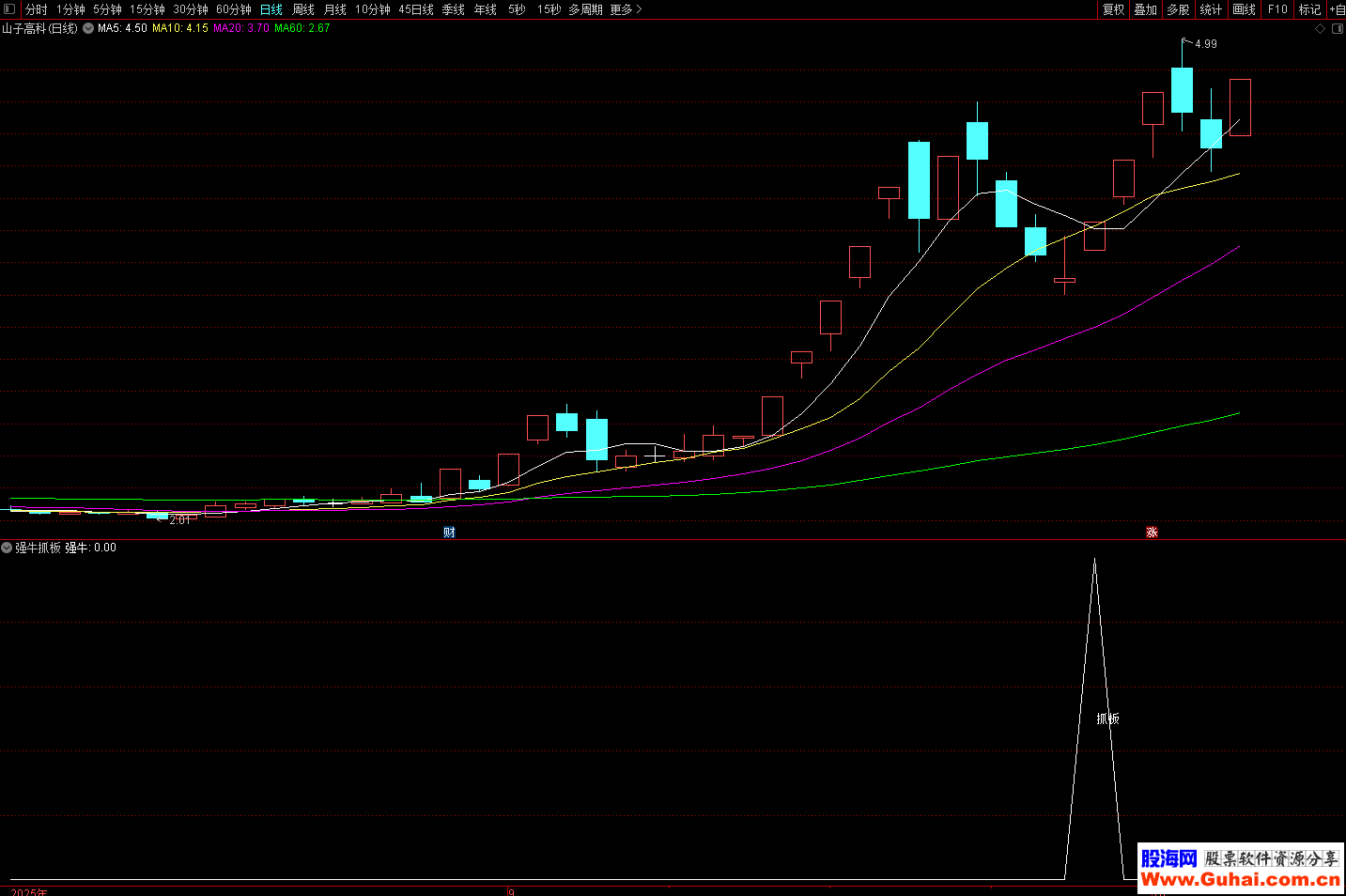Add stock to watchlist with +自
Viewport: 1346px width, 896px height.
coord(1337,9)
